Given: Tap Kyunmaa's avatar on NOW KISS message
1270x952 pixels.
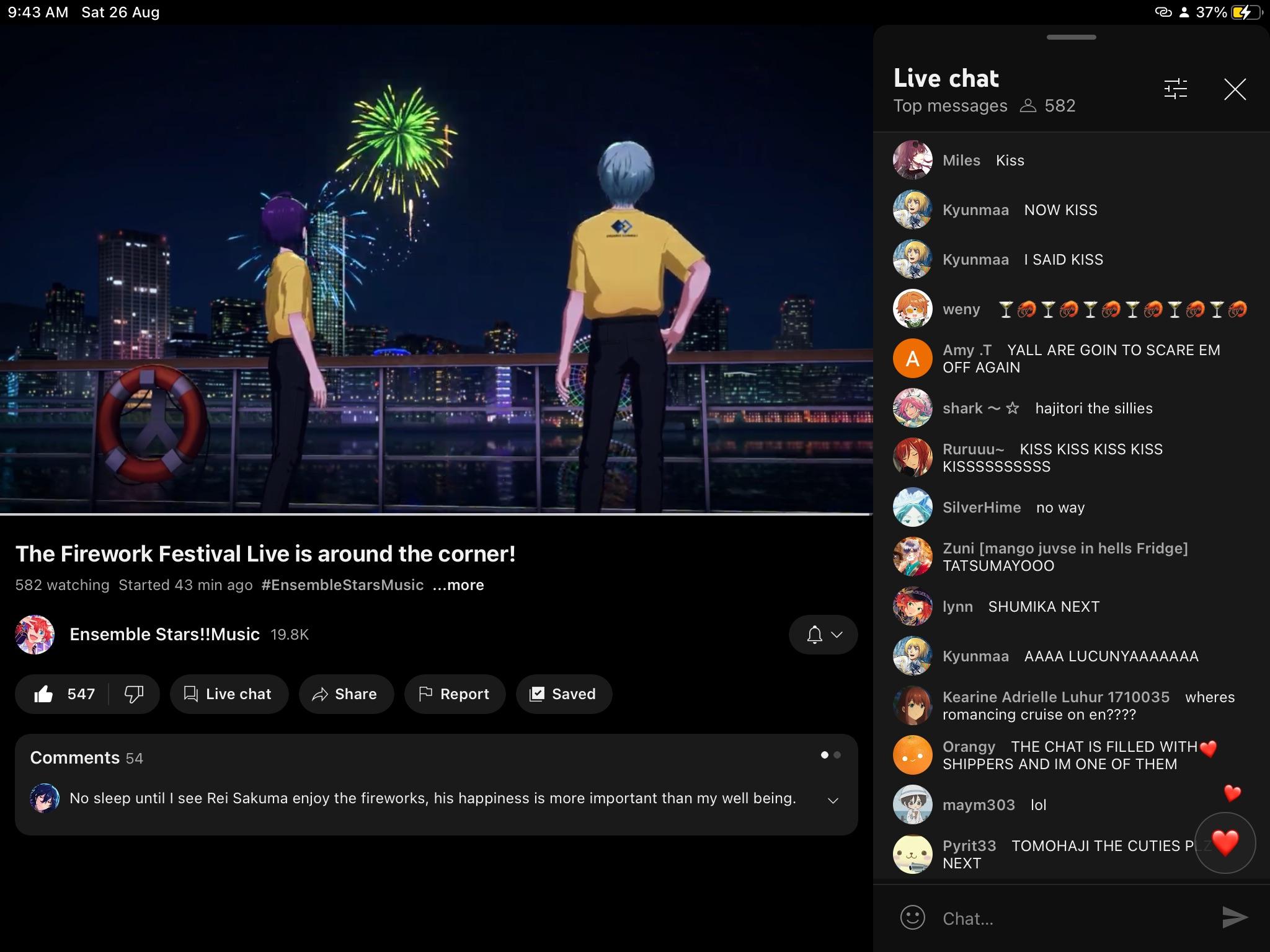Looking at the screenshot, I should pos(912,210).
